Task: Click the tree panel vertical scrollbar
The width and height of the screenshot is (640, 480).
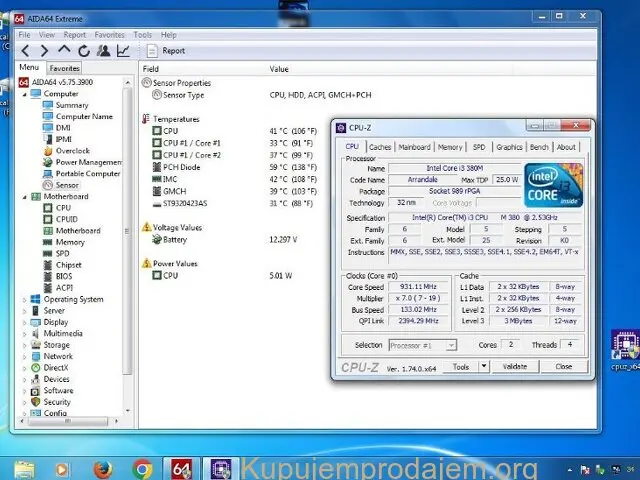Action: 127,250
